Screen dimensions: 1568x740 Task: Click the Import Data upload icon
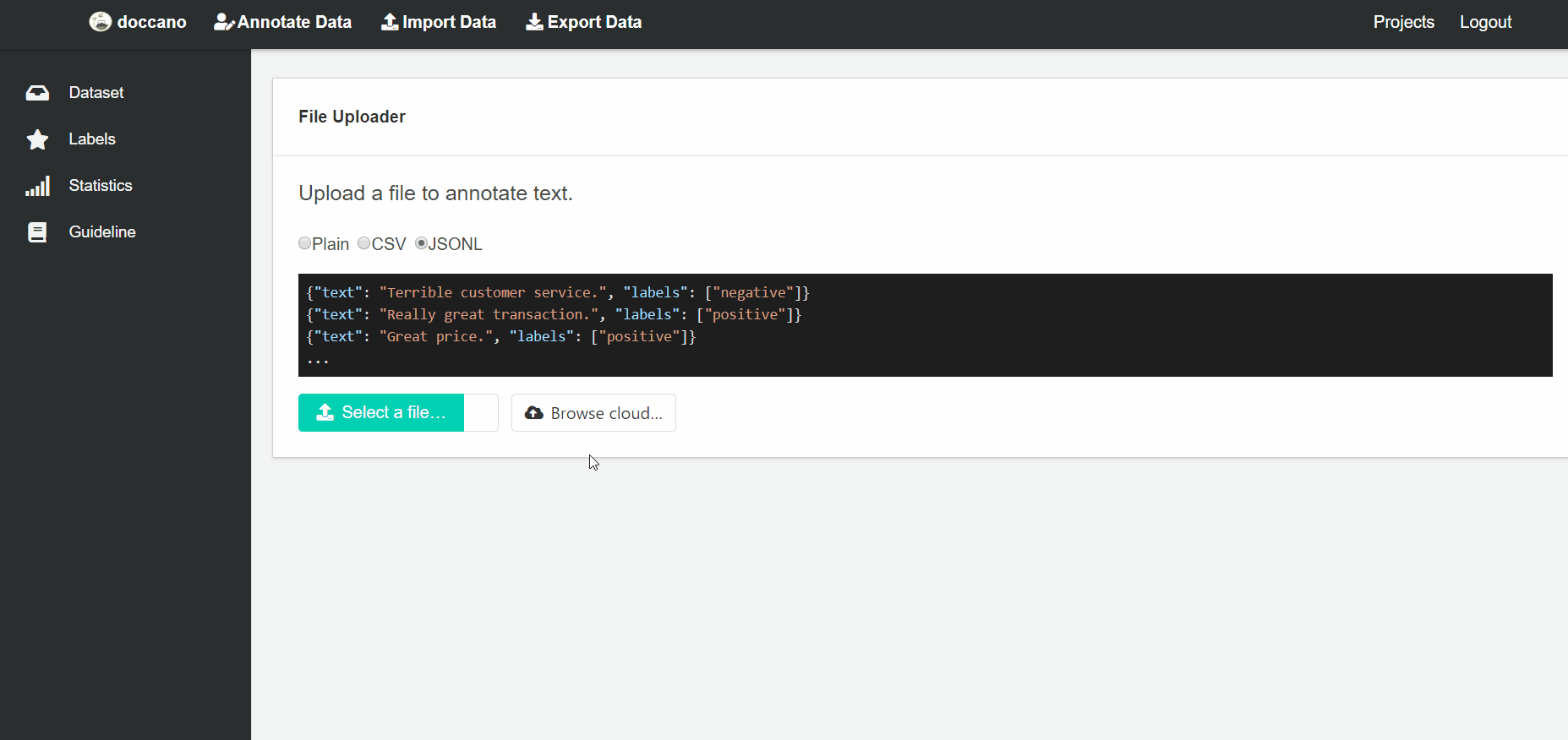click(x=390, y=22)
